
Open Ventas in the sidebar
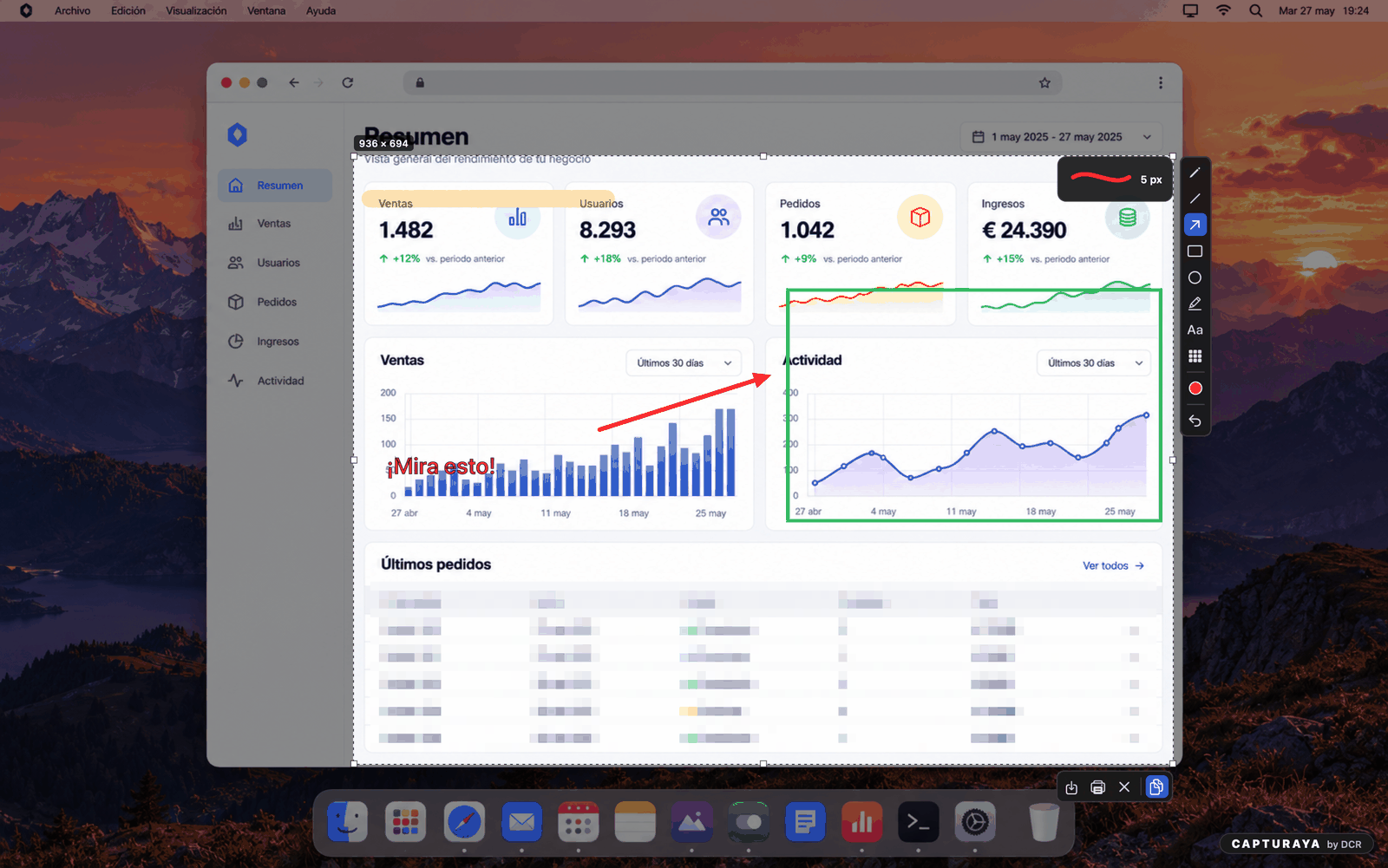275,224
